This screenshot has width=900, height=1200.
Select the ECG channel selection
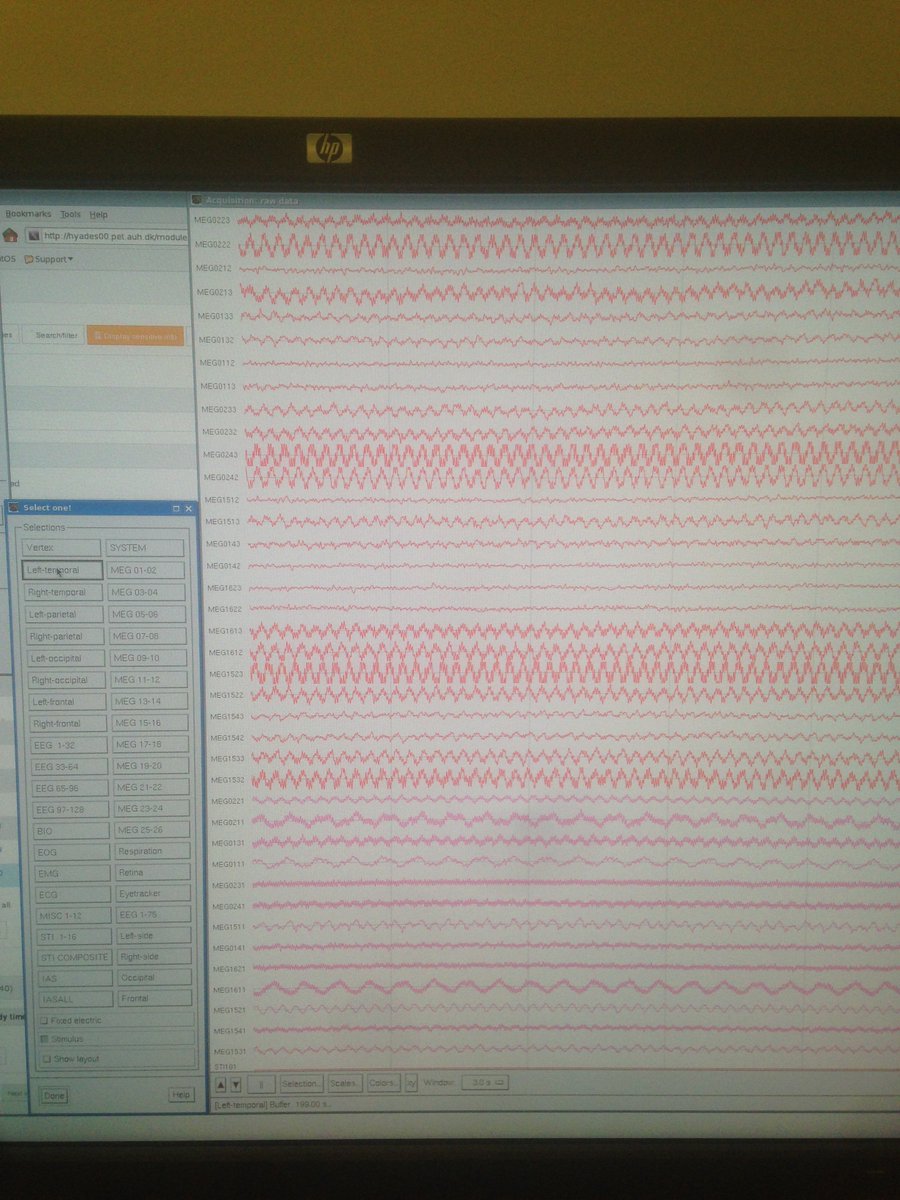[x=73, y=894]
